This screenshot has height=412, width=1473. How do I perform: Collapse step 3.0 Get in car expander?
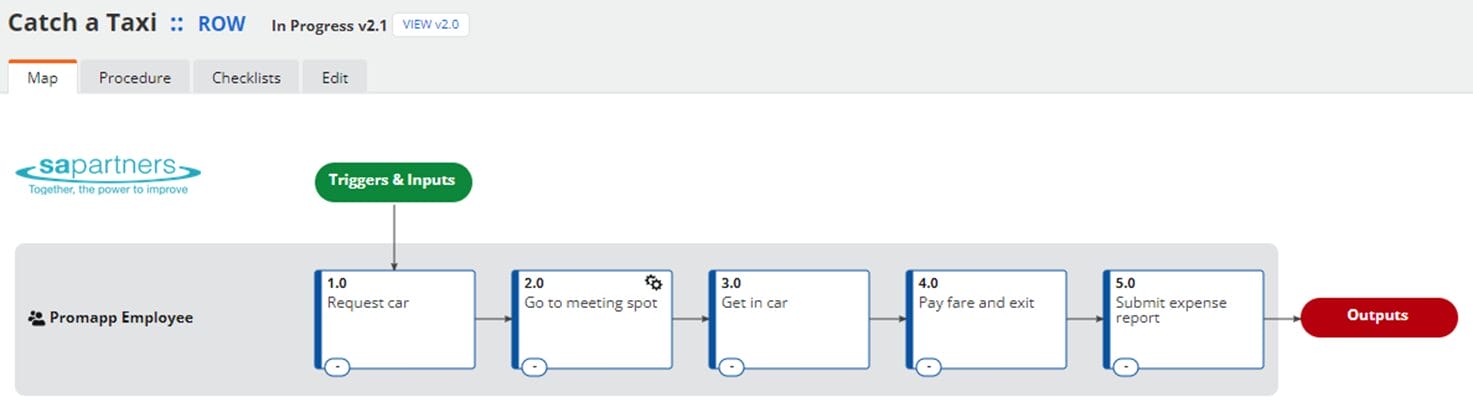tap(731, 367)
